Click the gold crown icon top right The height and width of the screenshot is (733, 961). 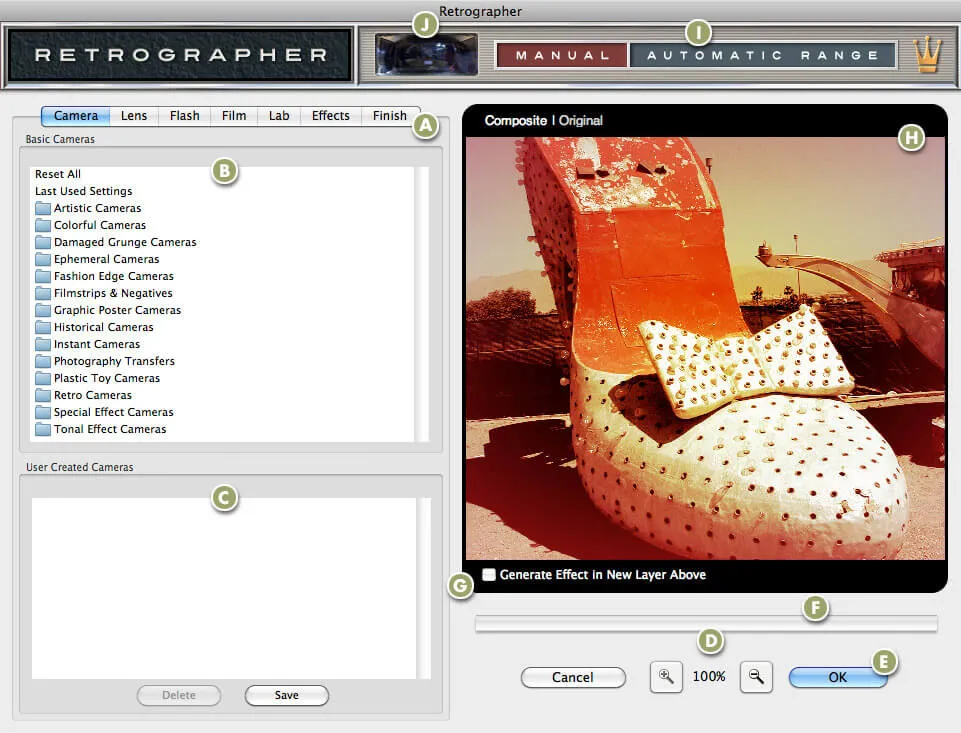pyautogui.click(x=925, y=57)
